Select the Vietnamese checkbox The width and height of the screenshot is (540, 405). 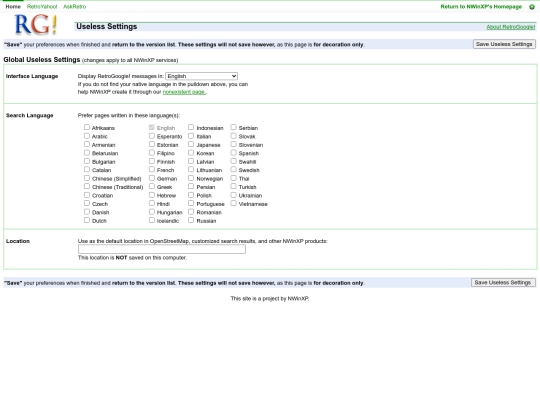click(233, 203)
